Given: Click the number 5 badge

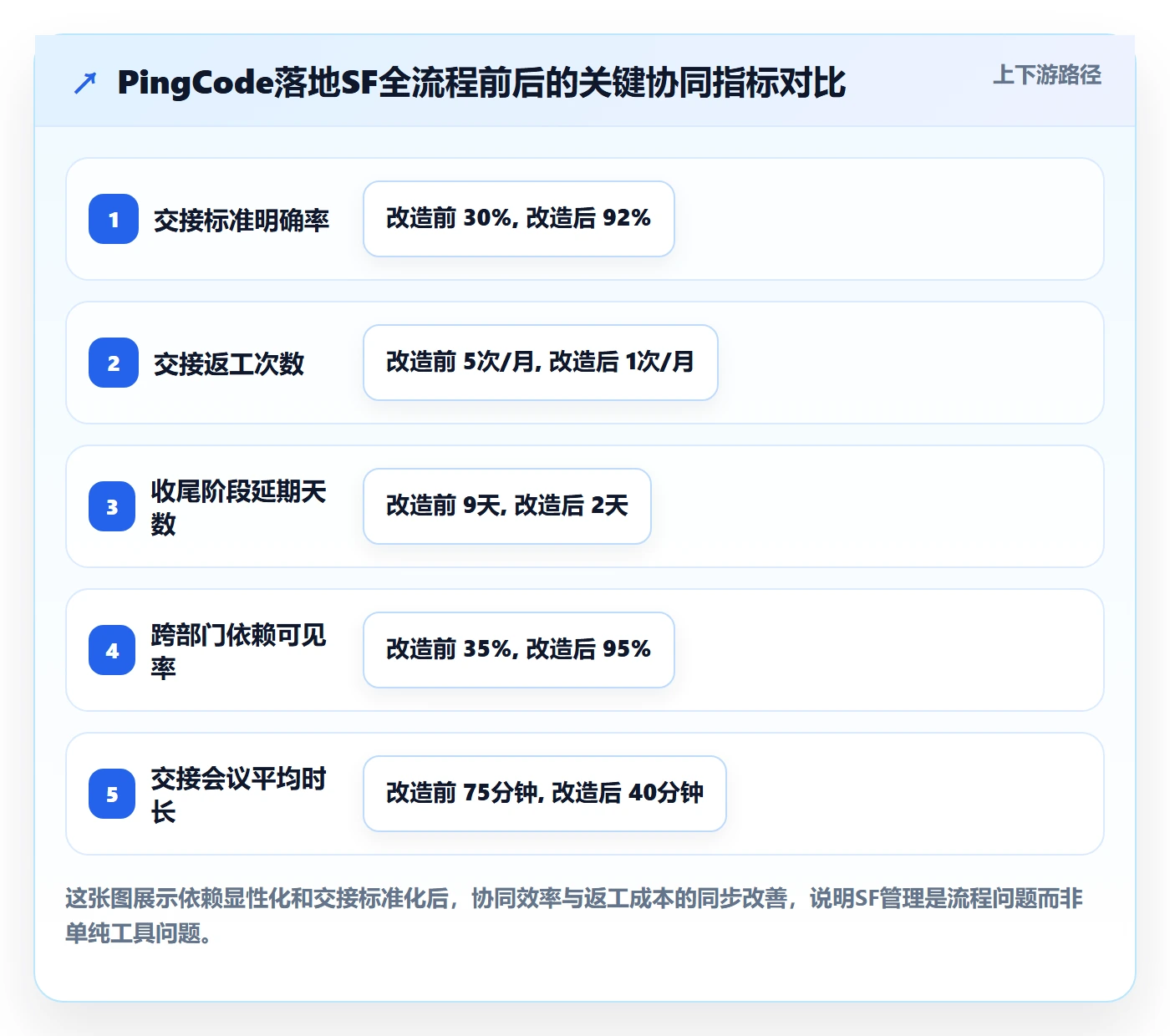Looking at the screenshot, I should [x=112, y=794].
